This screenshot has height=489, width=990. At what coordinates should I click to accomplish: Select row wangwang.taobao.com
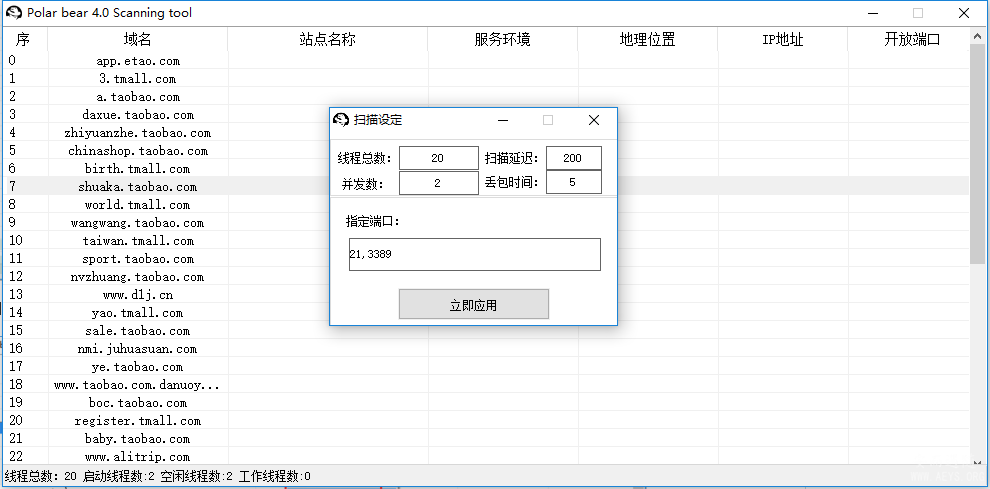tap(486, 223)
